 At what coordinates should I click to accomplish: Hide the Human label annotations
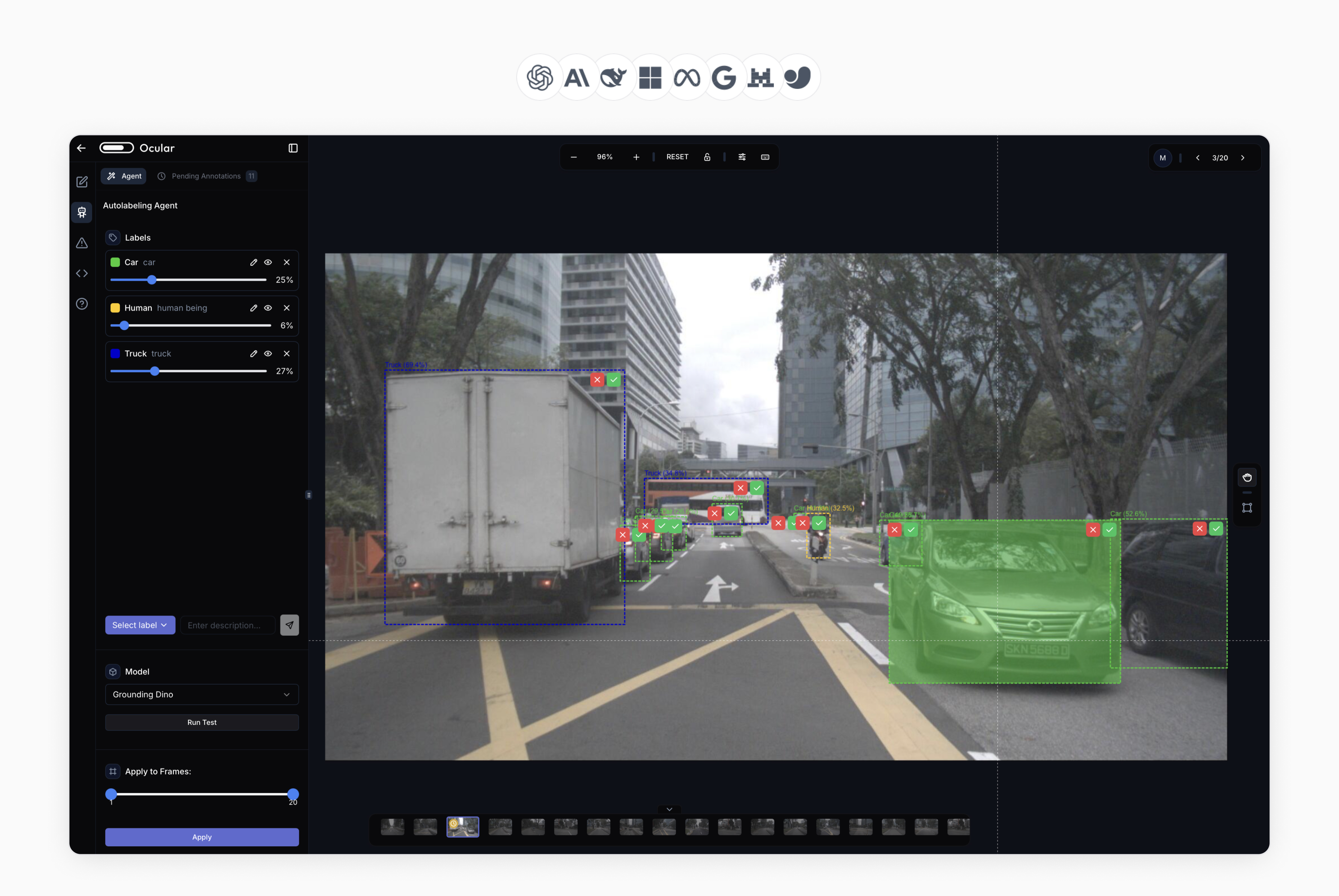[x=268, y=307]
